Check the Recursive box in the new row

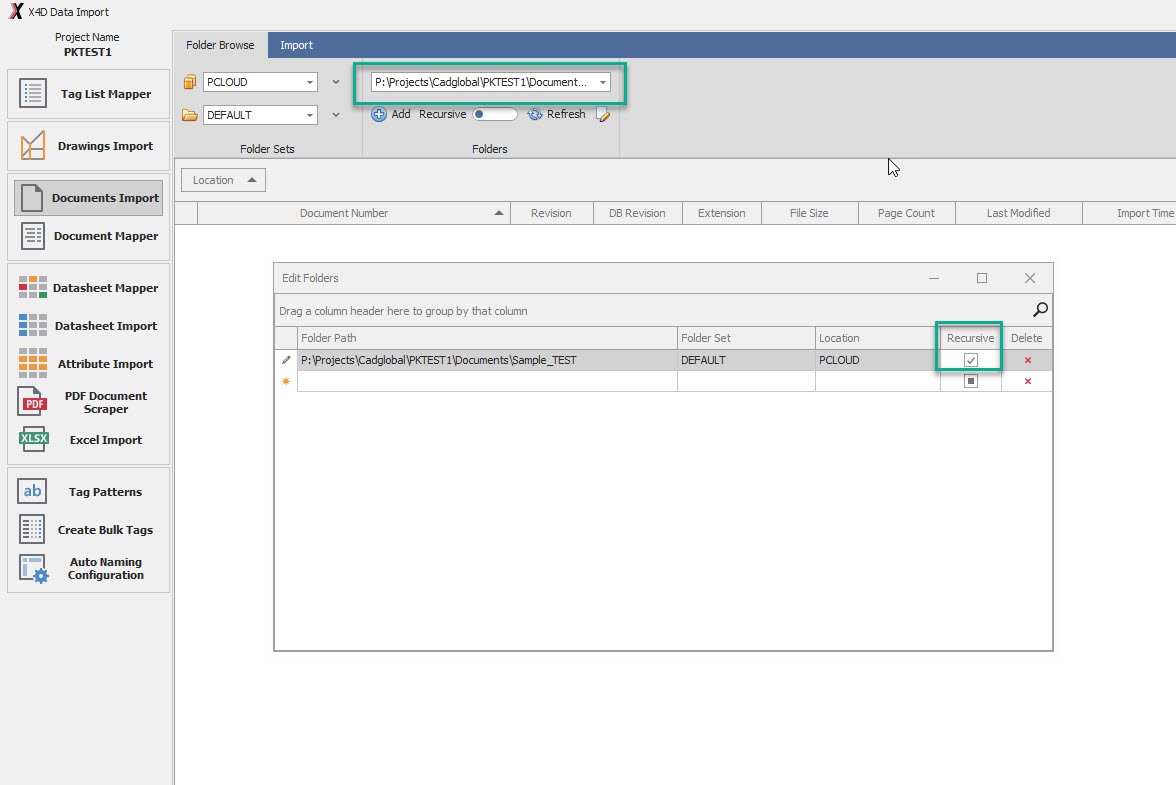pyautogui.click(x=970, y=381)
